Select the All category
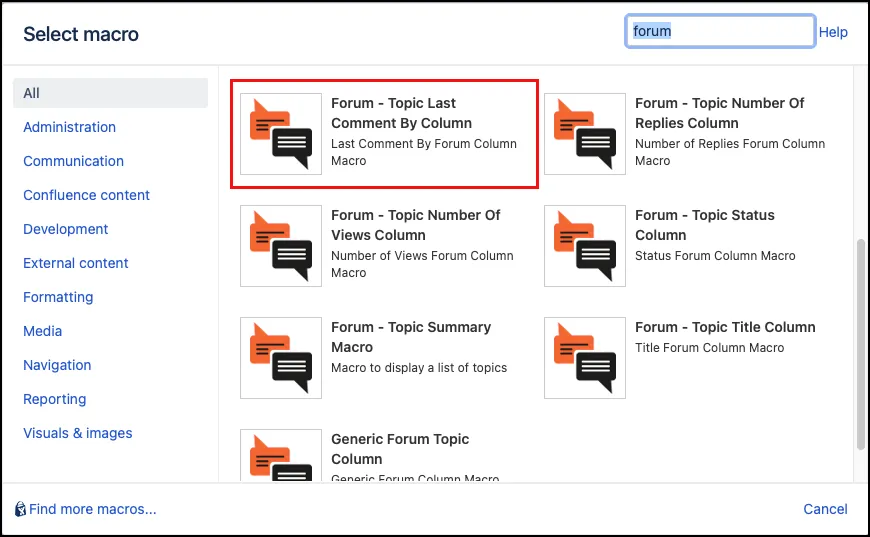 pos(110,93)
